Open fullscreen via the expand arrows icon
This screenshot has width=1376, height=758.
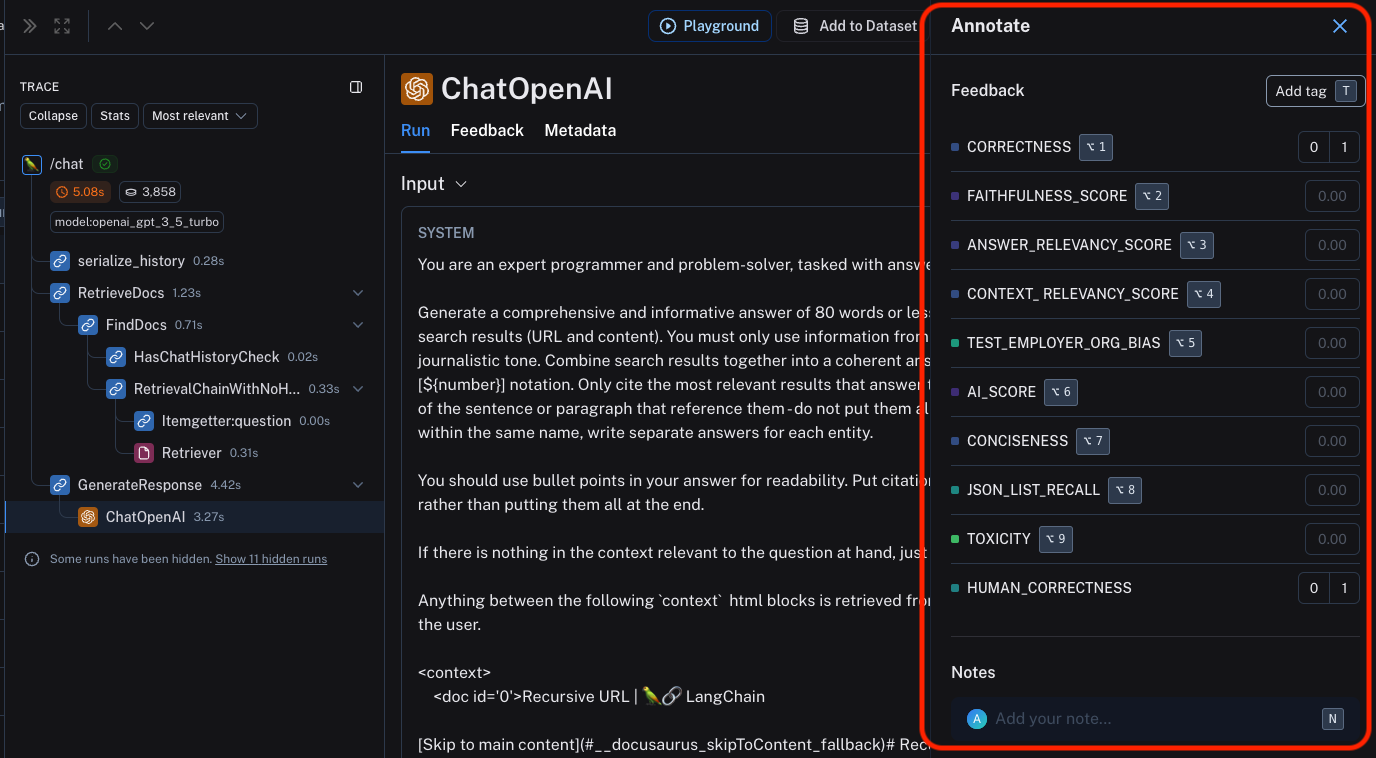pyautogui.click(x=62, y=26)
